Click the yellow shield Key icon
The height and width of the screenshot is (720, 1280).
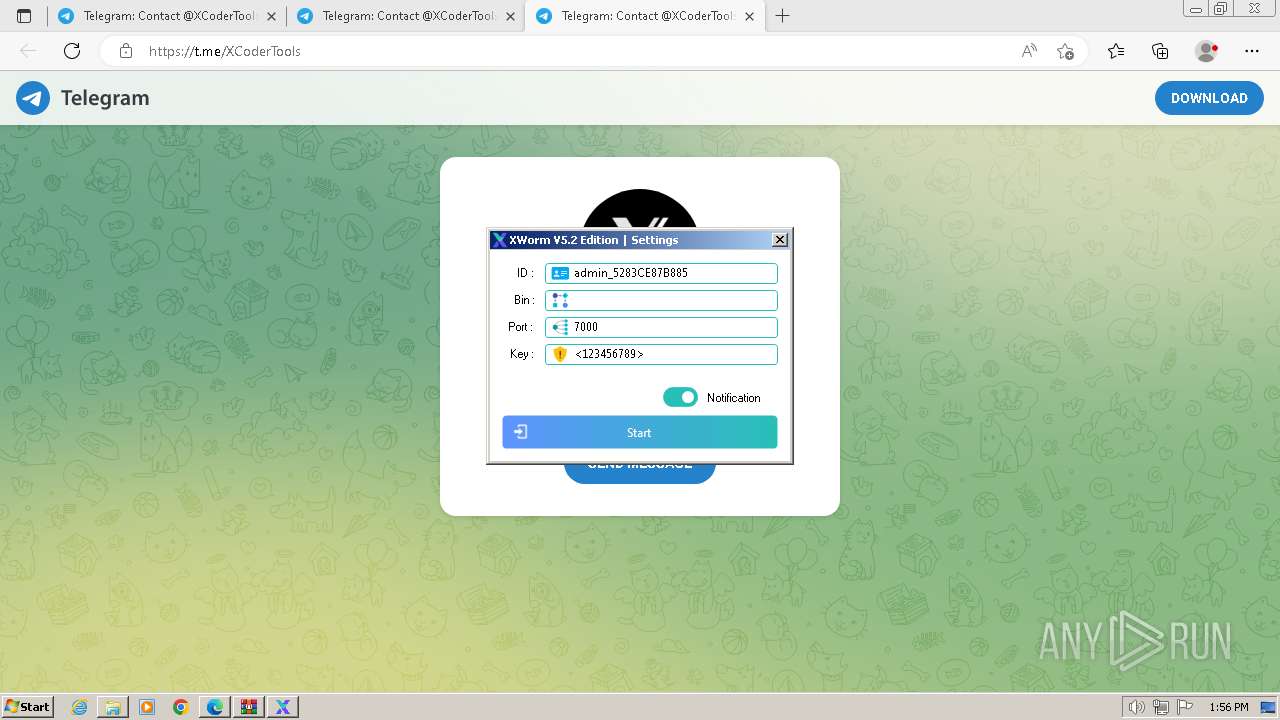pos(560,354)
